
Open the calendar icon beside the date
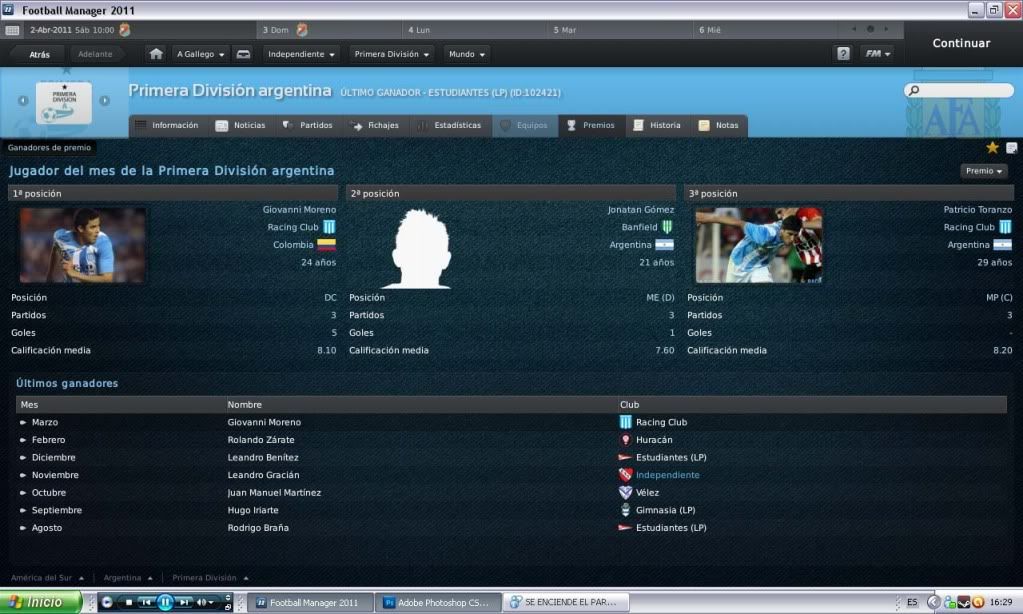(12, 30)
